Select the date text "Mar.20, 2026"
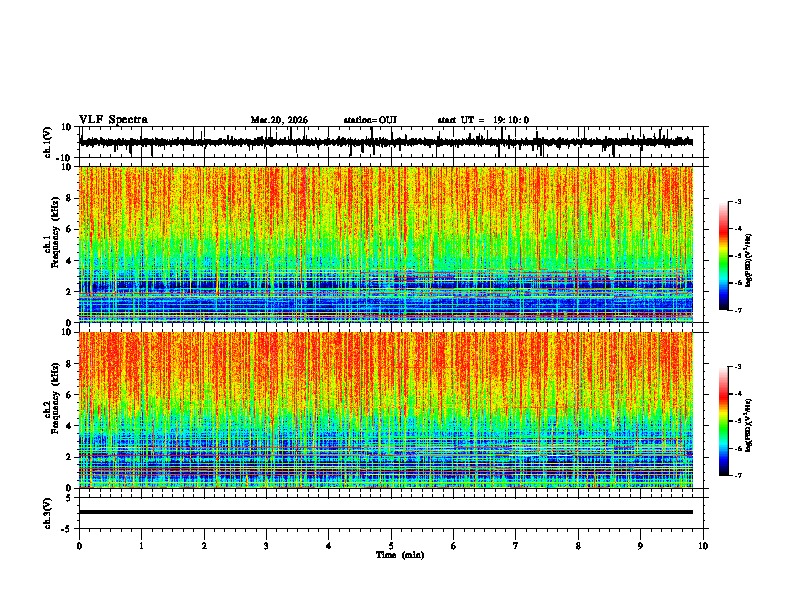This screenshot has height=612, width=792. [x=279, y=120]
